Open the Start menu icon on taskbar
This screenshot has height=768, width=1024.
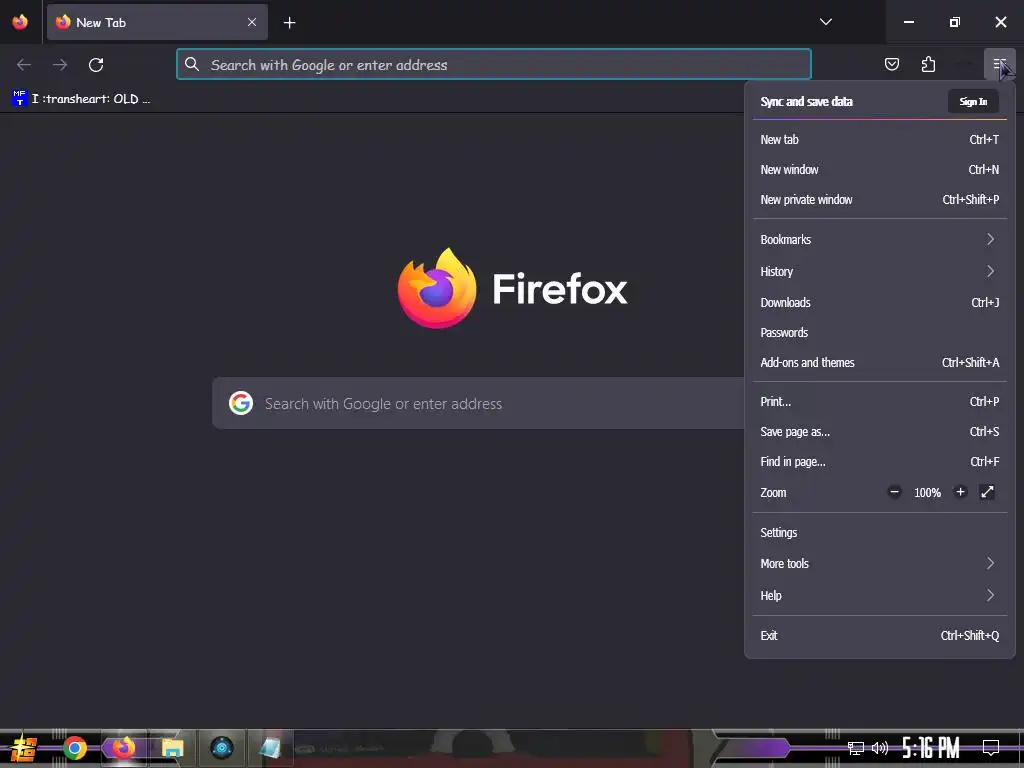click(24, 748)
